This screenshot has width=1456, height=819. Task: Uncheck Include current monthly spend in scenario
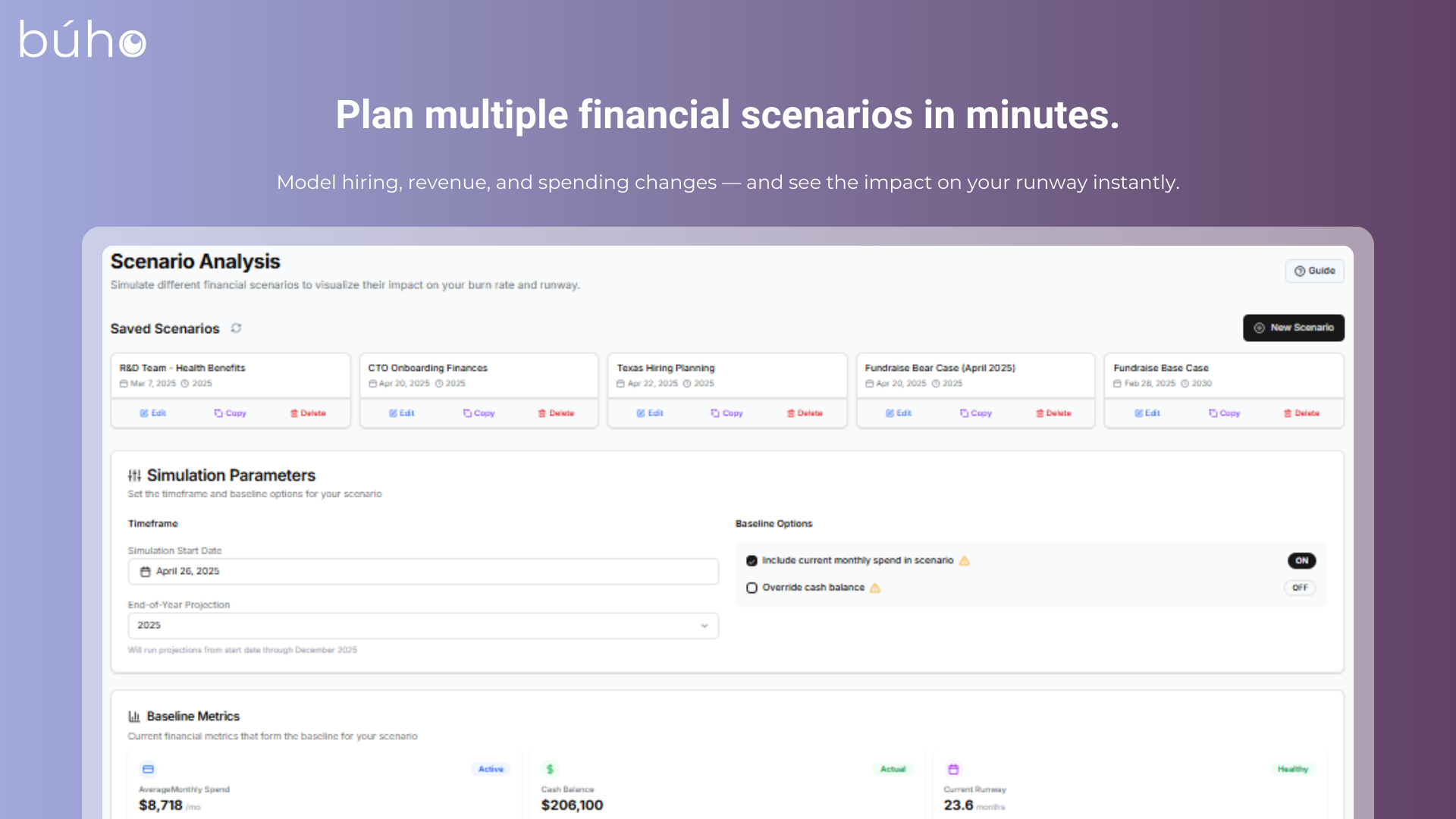click(x=752, y=561)
